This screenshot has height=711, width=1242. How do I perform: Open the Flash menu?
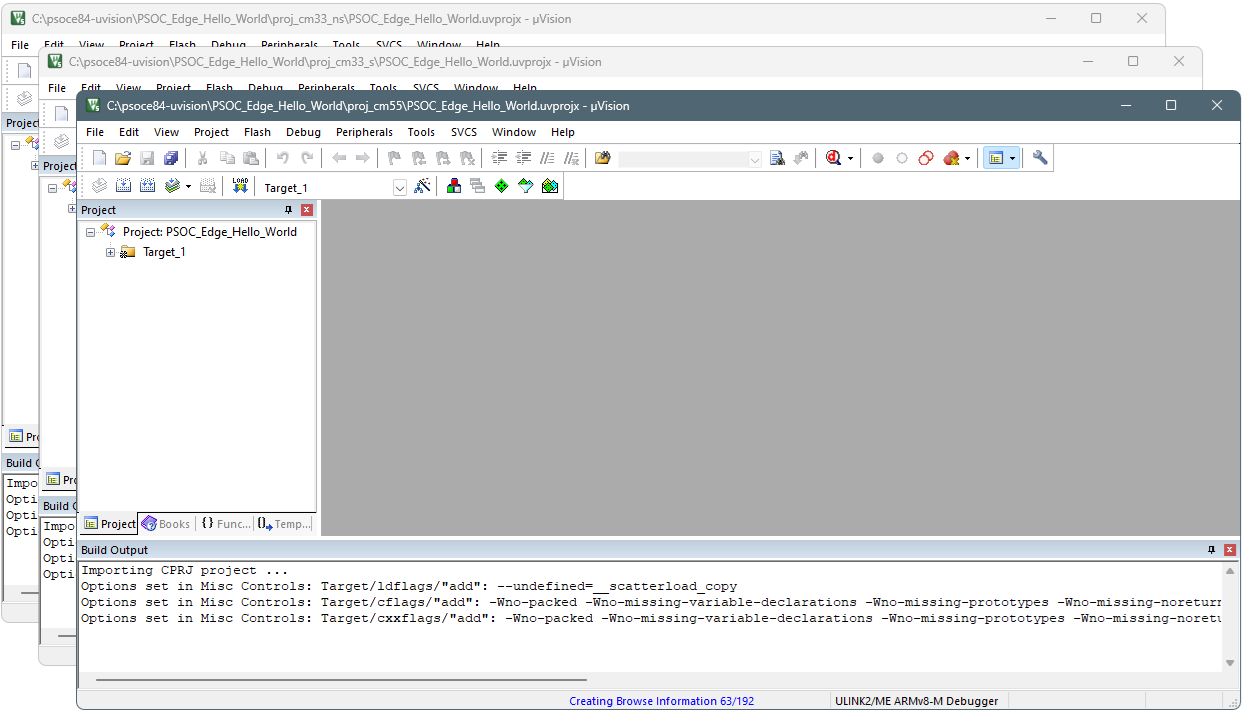coord(257,132)
